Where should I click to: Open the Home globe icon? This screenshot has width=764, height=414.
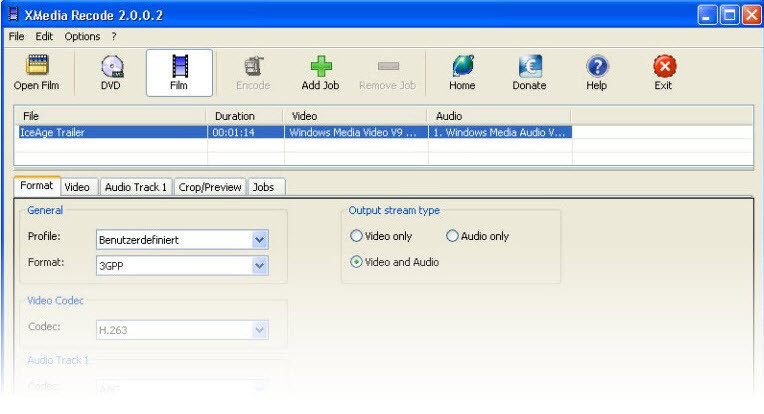pos(462,66)
